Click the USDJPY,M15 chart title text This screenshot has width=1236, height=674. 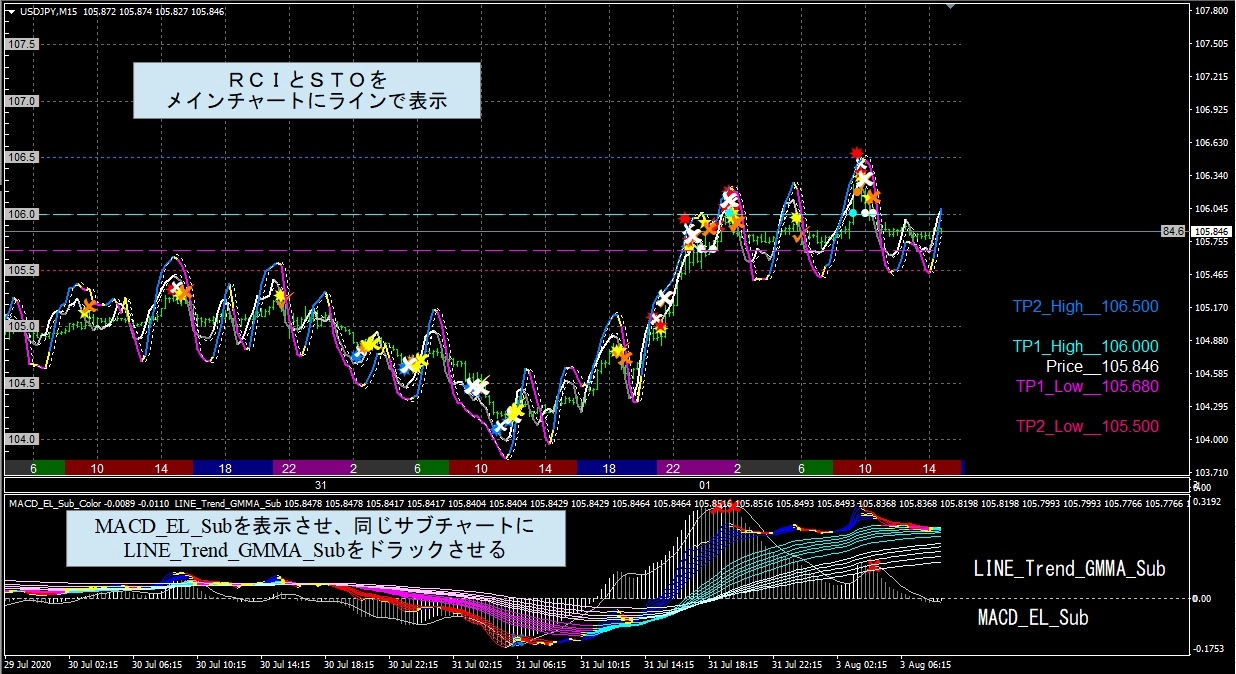click(51, 11)
